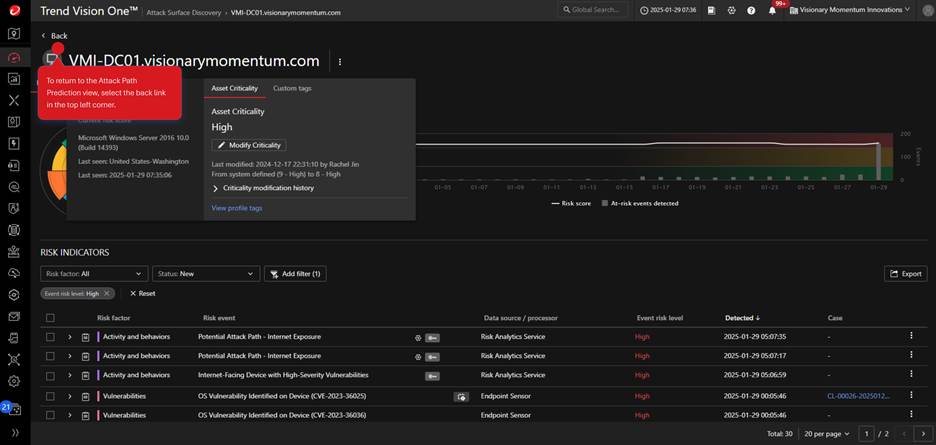The image size is (936, 445).
Task: Tick the checkbox for CVE-2023-36025 row
Action: point(50,396)
